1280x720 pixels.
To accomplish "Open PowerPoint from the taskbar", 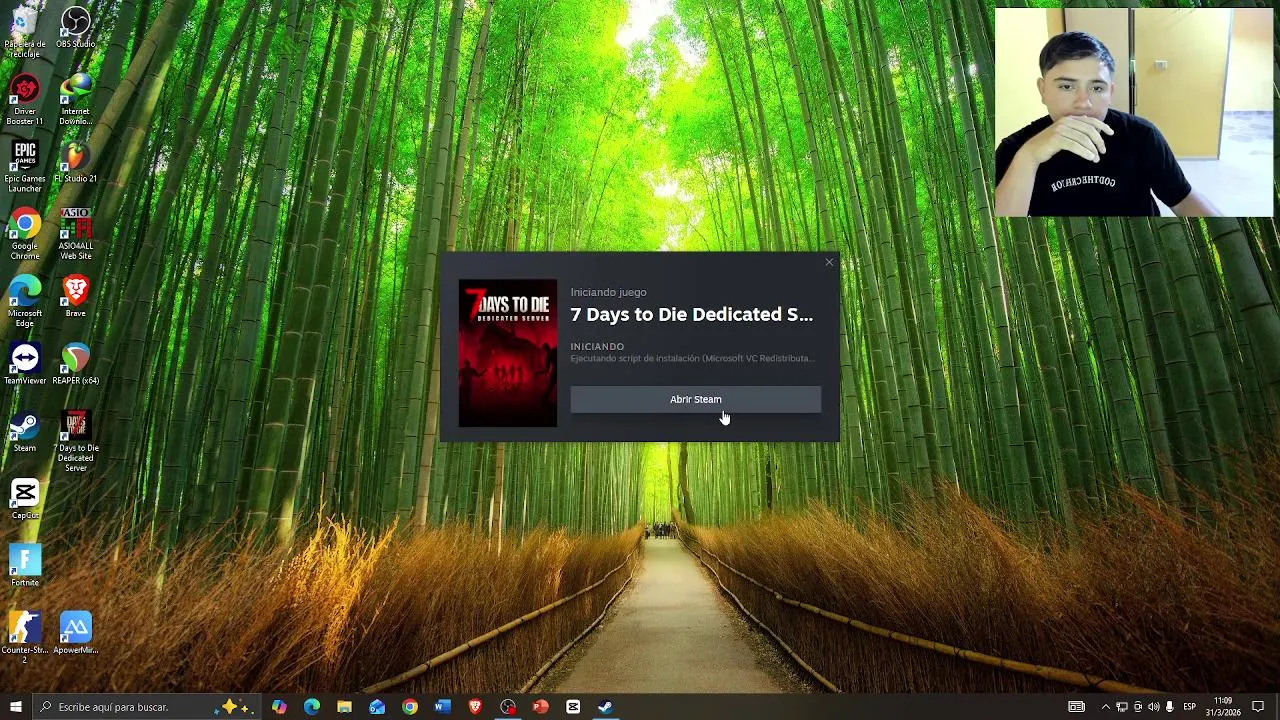I will pyautogui.click(x=540, y=707).
